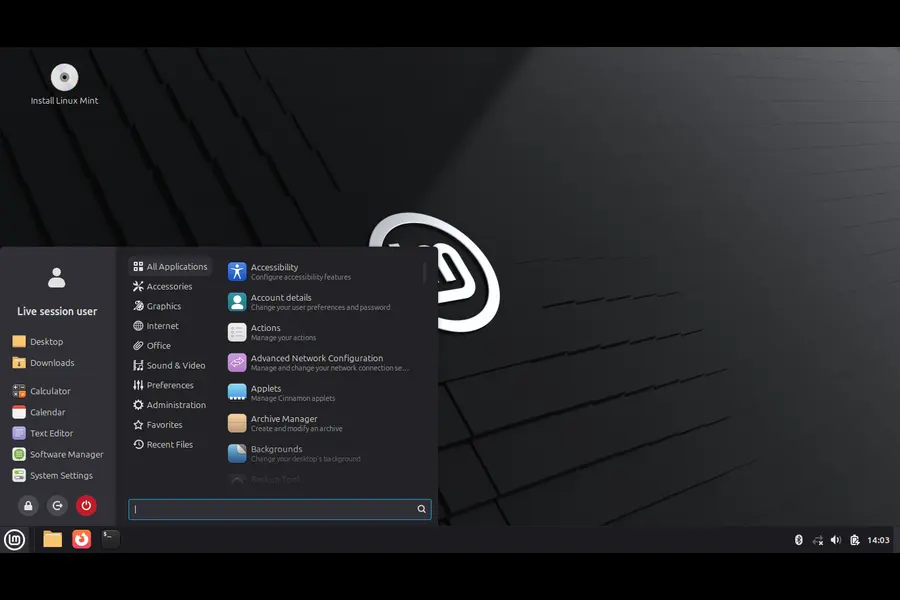Click the Live session user avatar
Viewport: 900px width, 600px height.
point(57,278)
